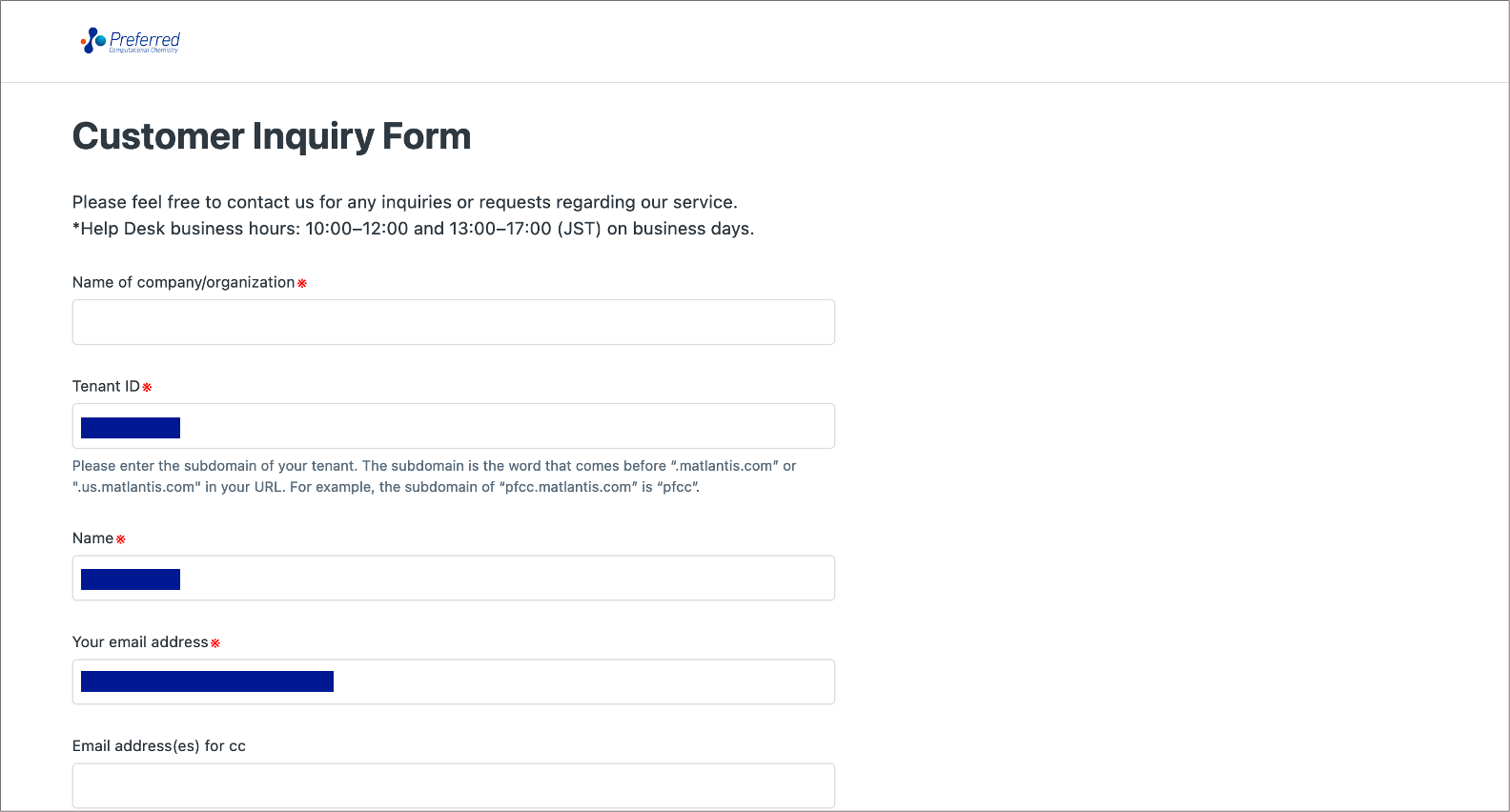Select the Name input field
The image size is (1510, 812).
pyautogui.click(x=505, y=579)
